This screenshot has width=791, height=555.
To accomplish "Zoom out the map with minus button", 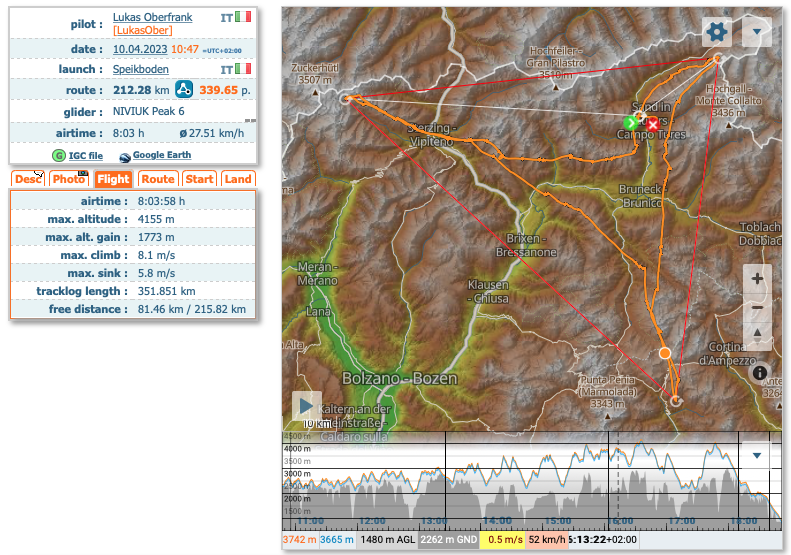I will [x=757, y=308].
